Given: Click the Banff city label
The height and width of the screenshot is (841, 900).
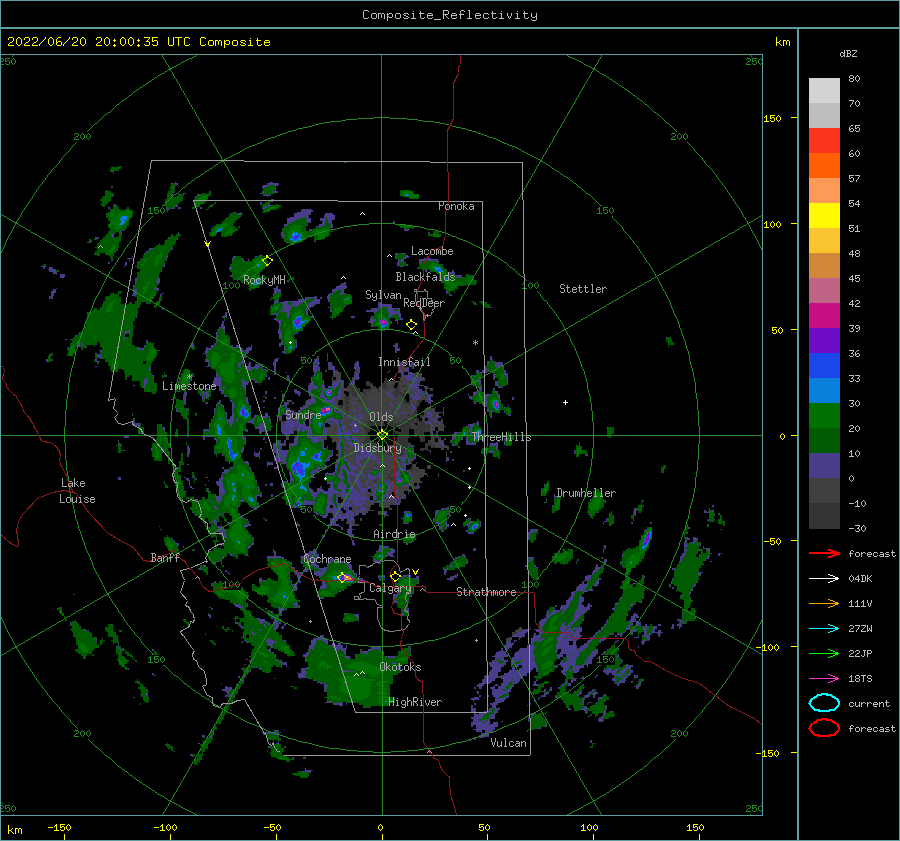Looking at the screenshot, I should [x=165, y=557].
